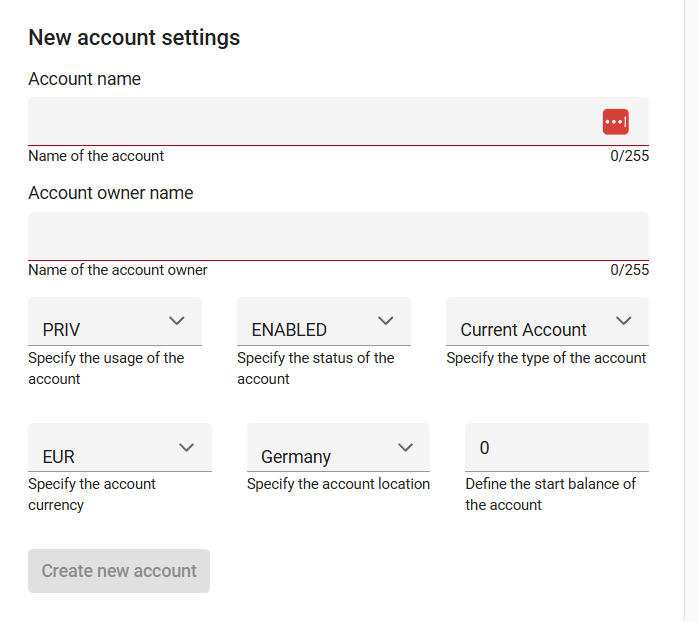Click the Account owner name label
698x621 pixels.
[111, 193]
